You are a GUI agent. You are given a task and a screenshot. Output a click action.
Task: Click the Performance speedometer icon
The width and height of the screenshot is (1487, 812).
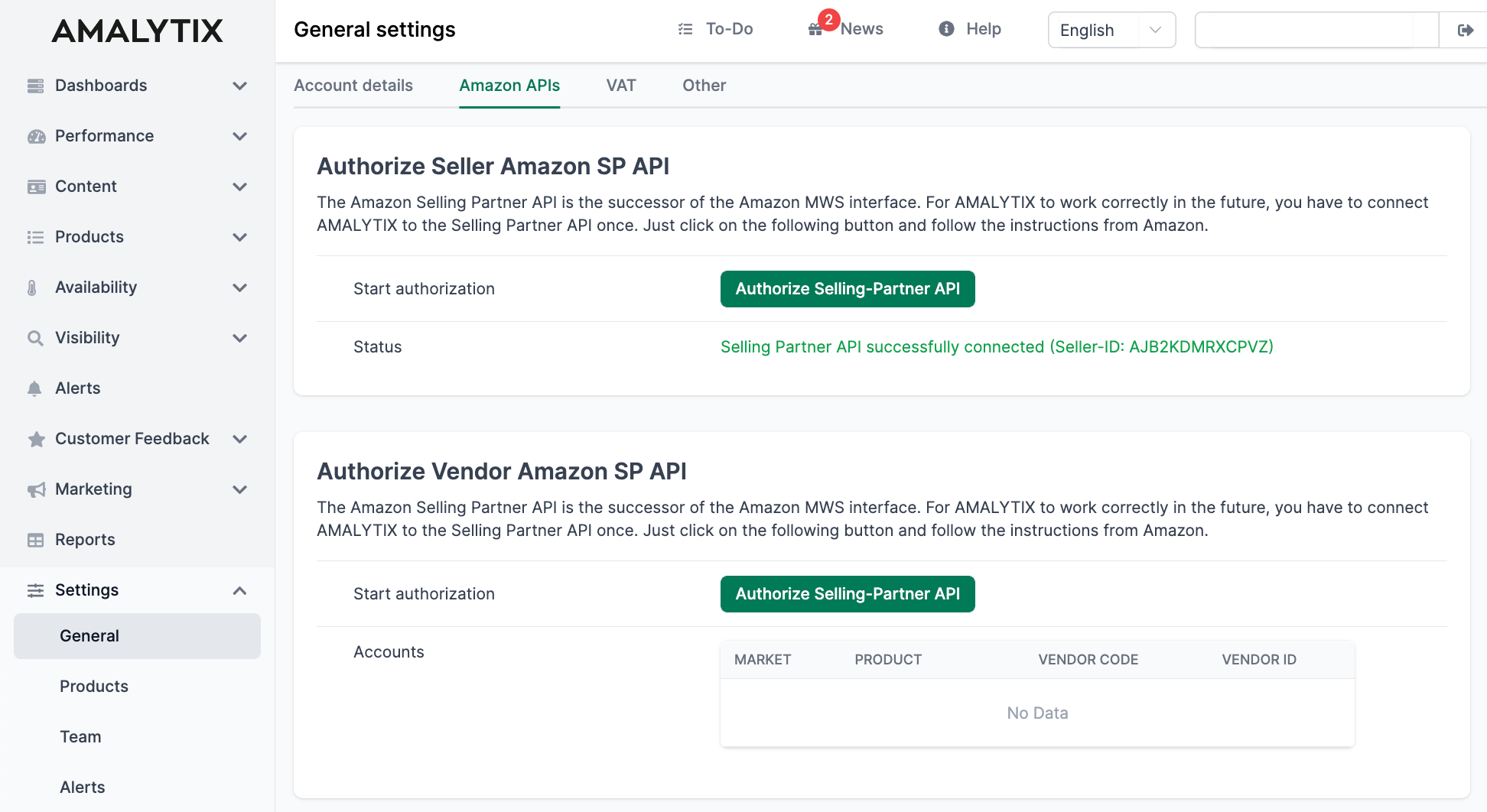(x=35, y=135)
